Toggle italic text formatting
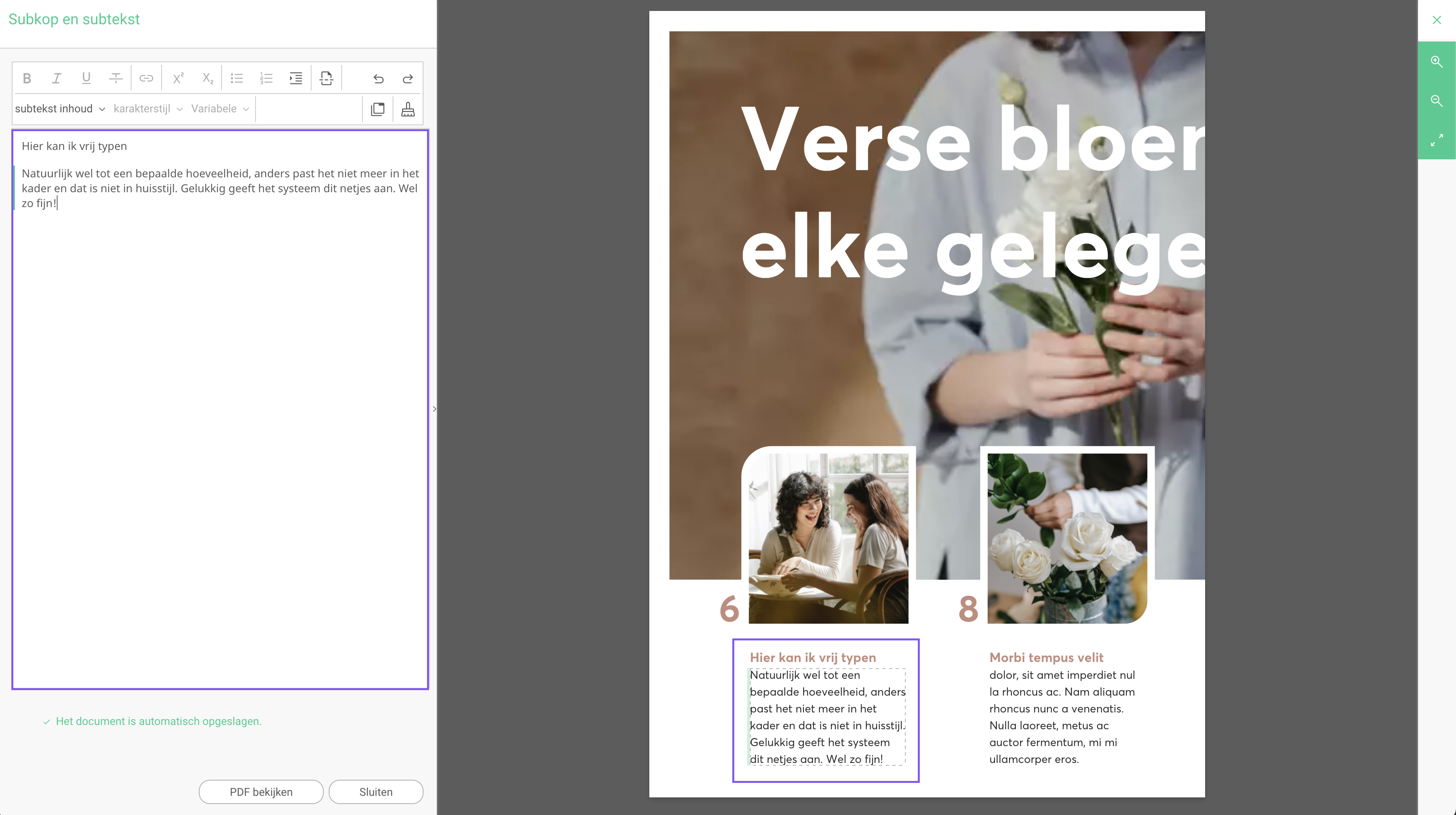Viewport: 1456px width, 815px height. point(56,78)
